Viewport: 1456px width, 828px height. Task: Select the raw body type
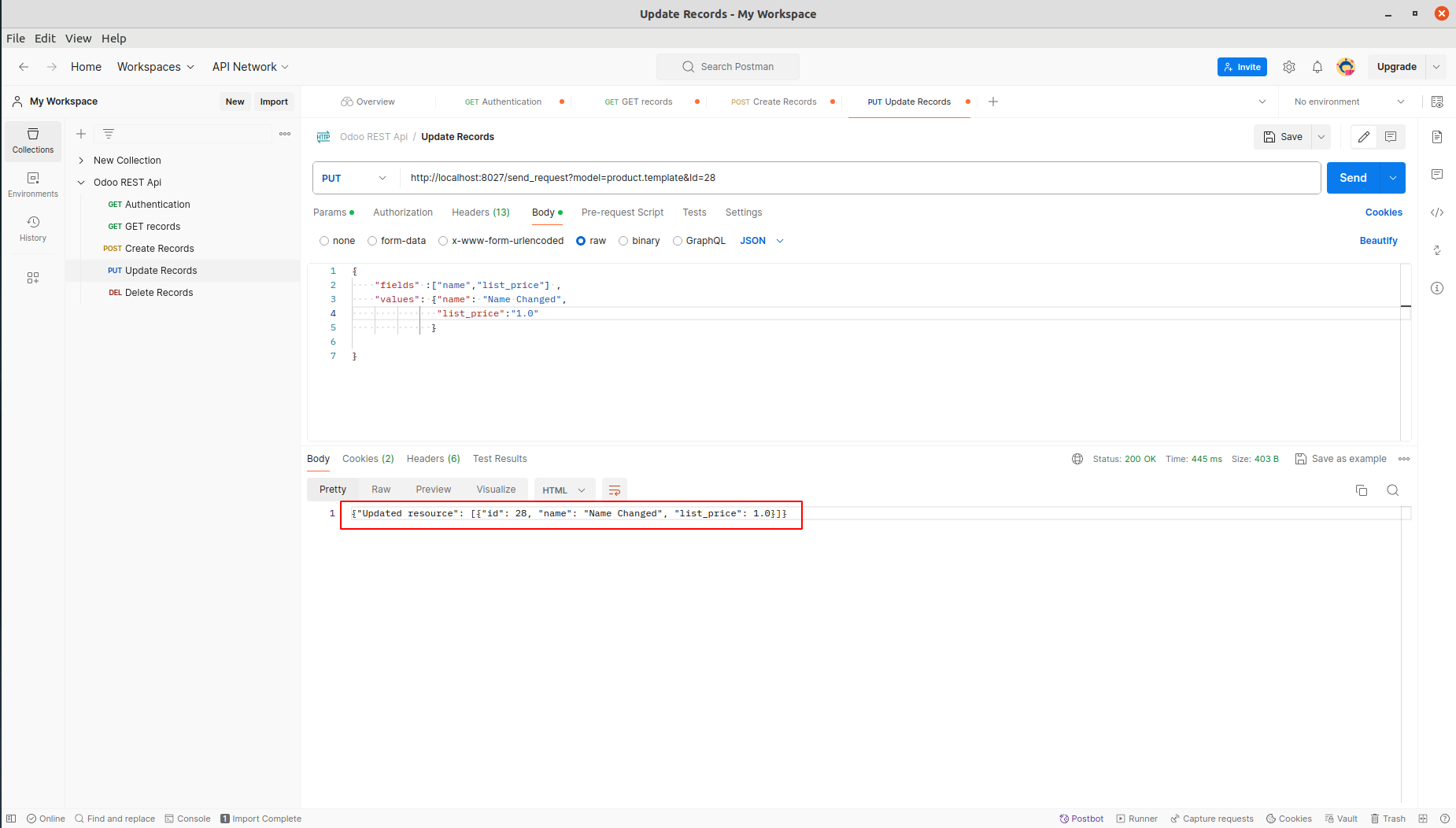point(591,241)
